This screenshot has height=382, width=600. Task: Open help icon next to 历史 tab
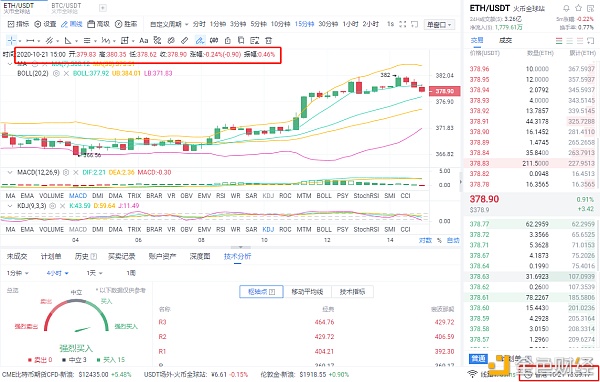(x=93, y=256)
